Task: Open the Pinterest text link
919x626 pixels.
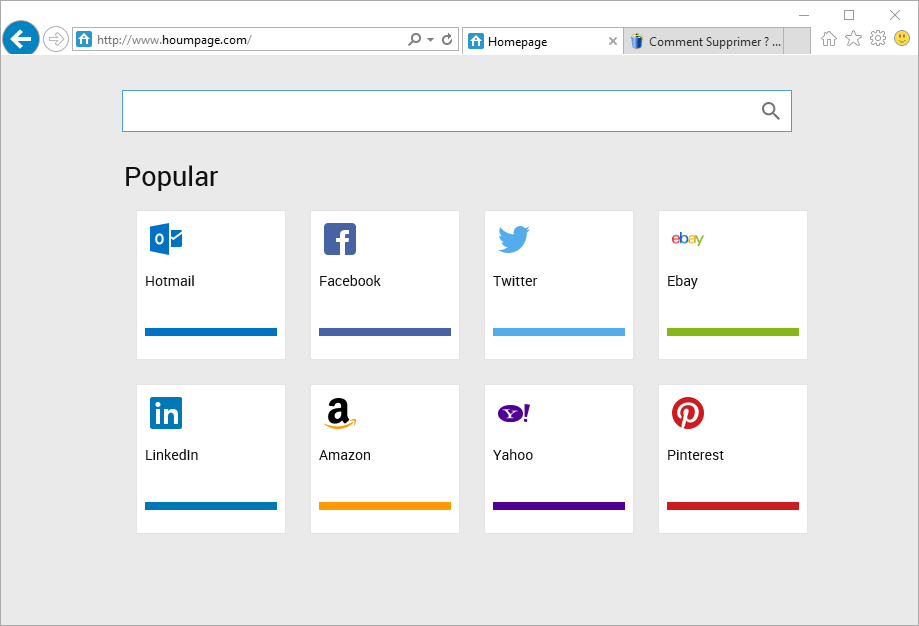Action: (x=695, y=455)
